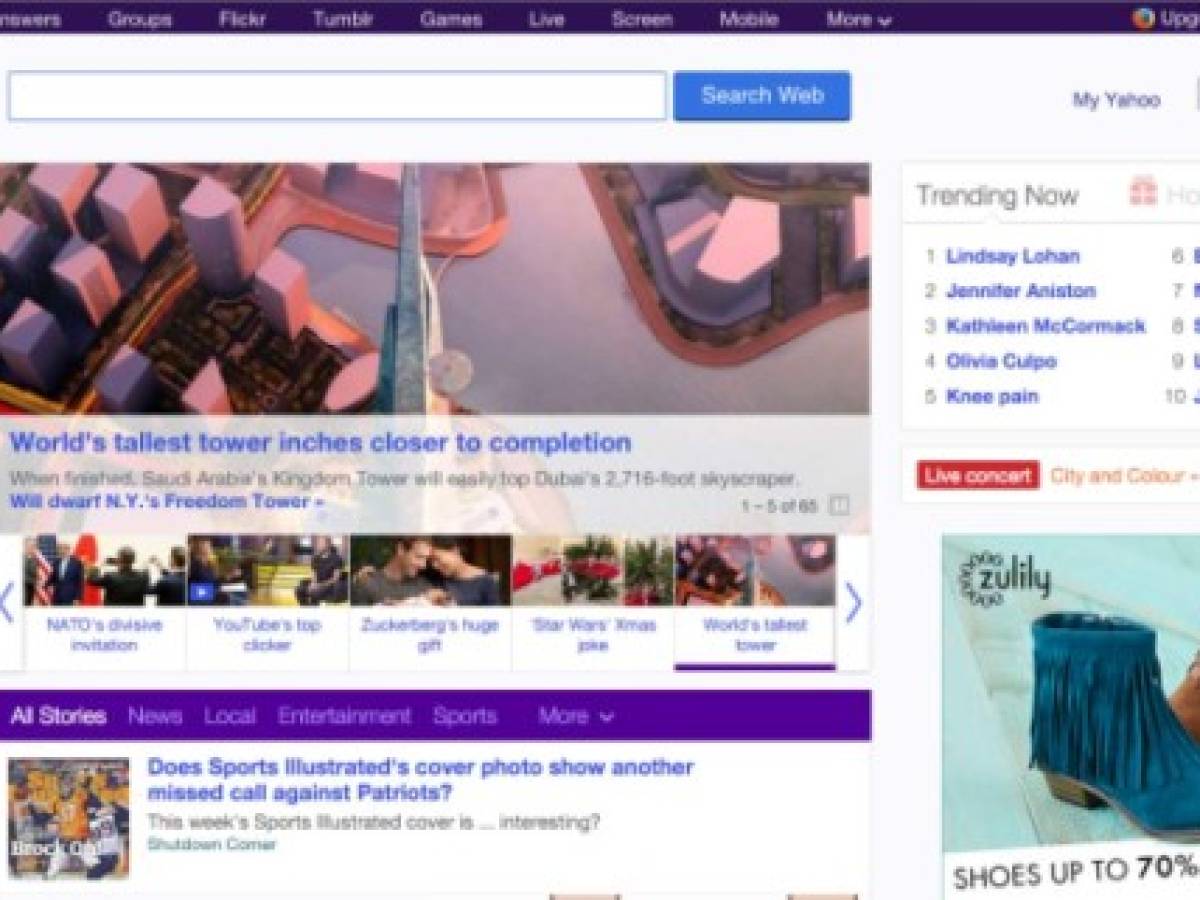Click the Kingdom Tower hero image
The width and height of the screenshot is (1200, 900).
tap(435, 289)
